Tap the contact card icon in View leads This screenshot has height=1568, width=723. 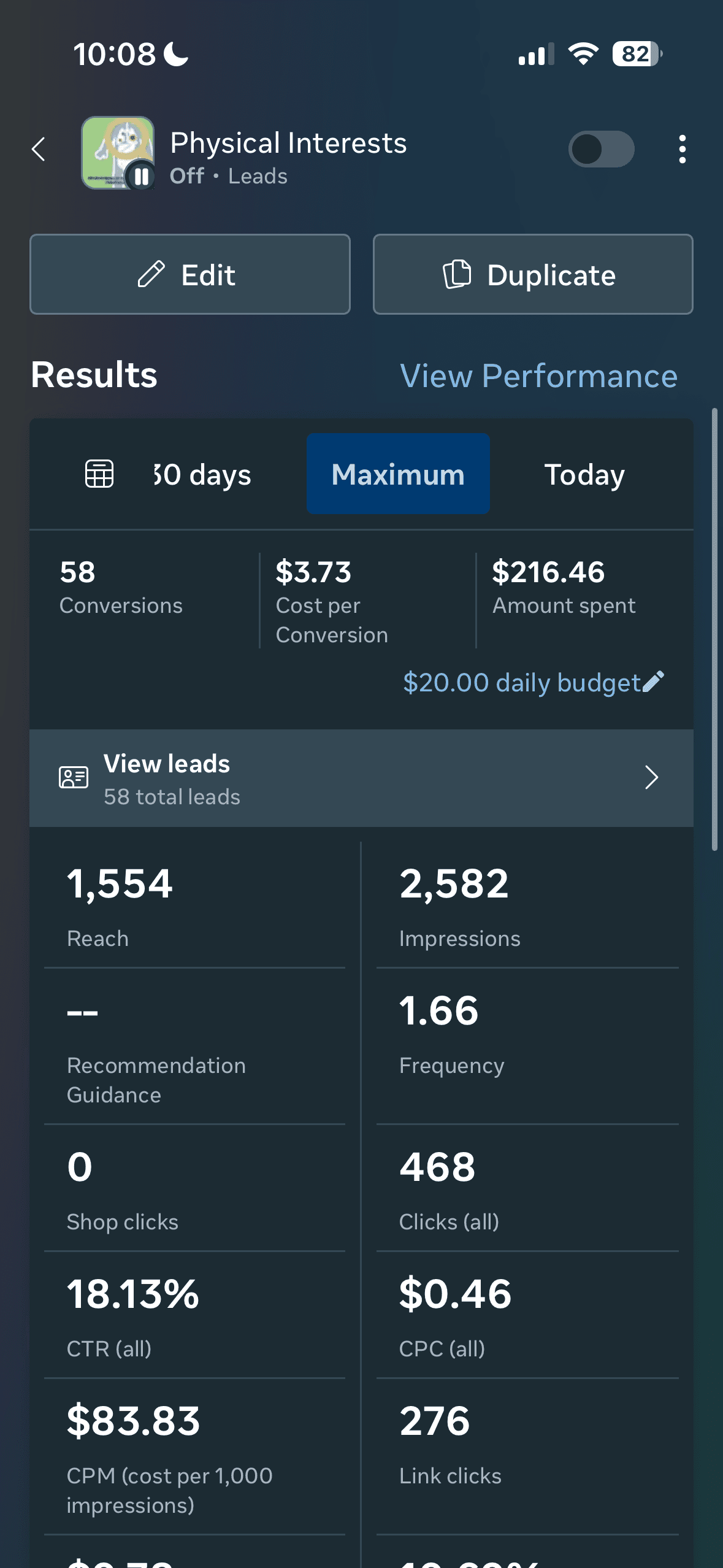tap(73, 777)
